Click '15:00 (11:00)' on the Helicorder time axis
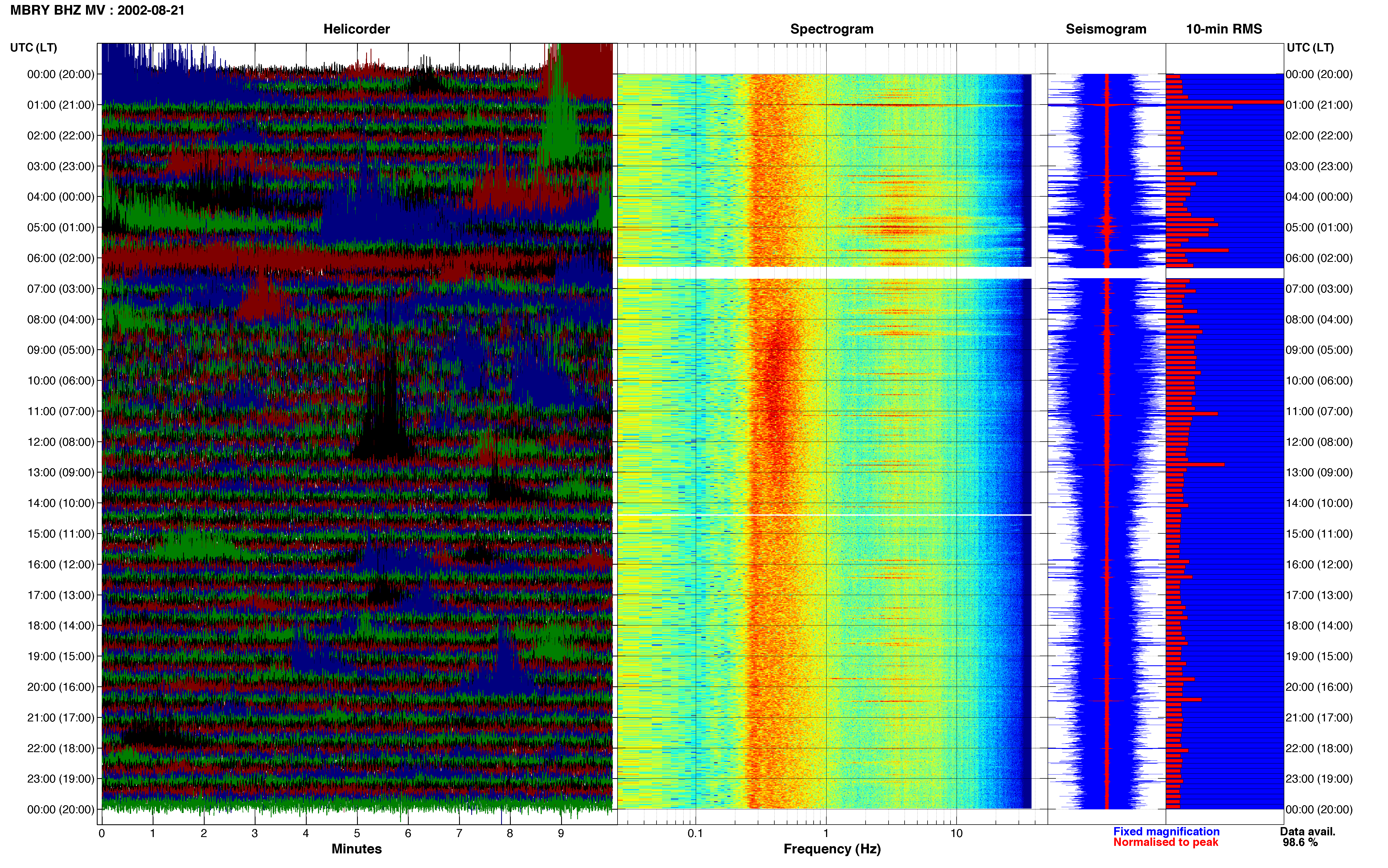 click(x=61, y=534)
